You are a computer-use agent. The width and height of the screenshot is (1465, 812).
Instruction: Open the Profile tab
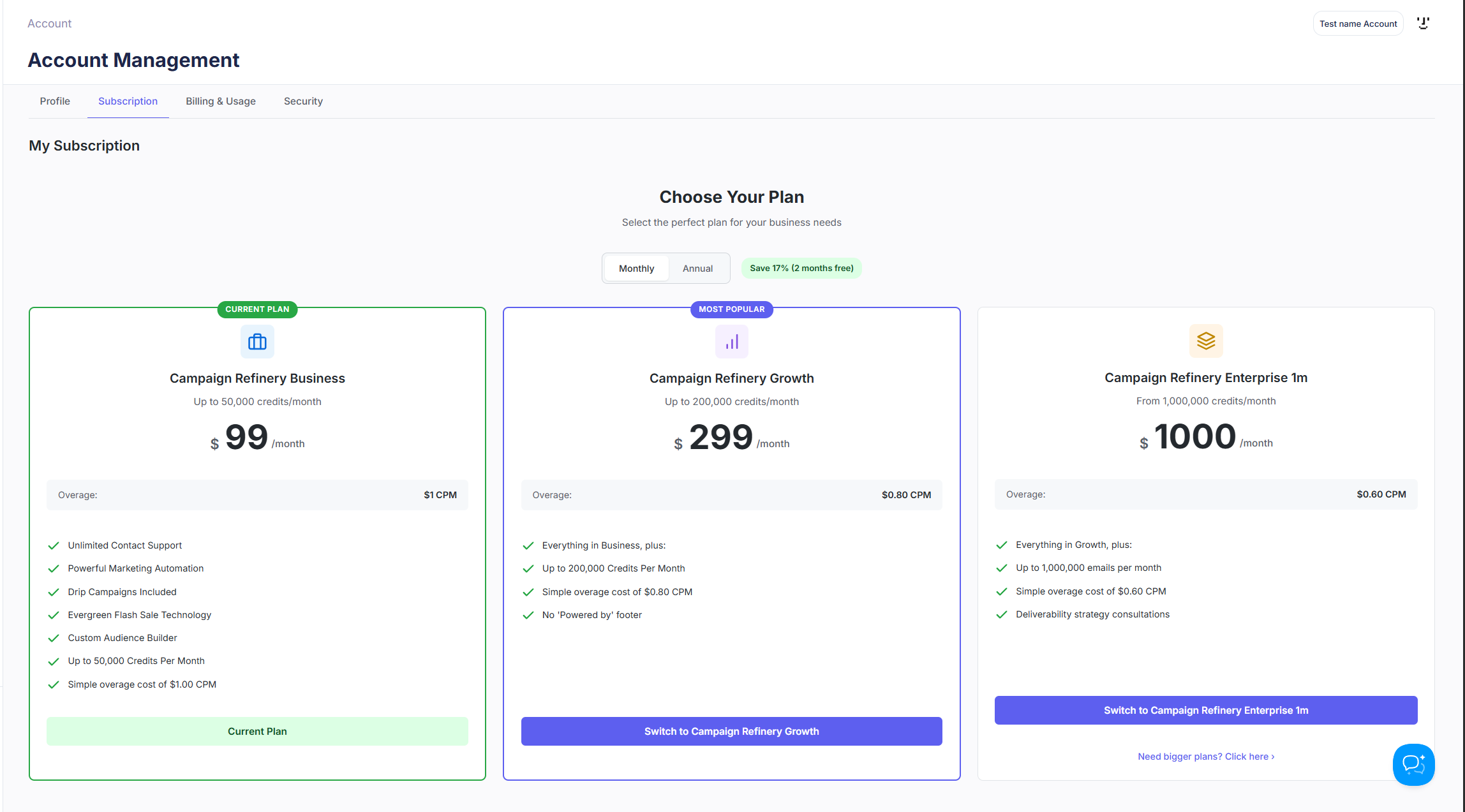[55, 101]
